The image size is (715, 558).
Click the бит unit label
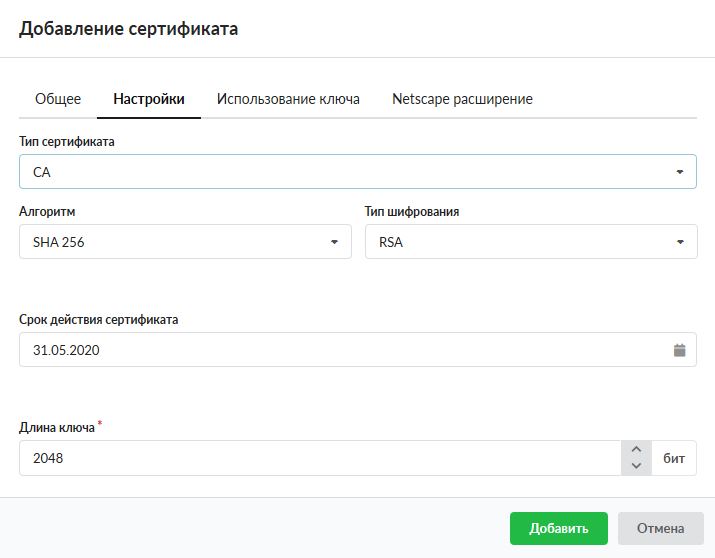(x=674, y=458)
